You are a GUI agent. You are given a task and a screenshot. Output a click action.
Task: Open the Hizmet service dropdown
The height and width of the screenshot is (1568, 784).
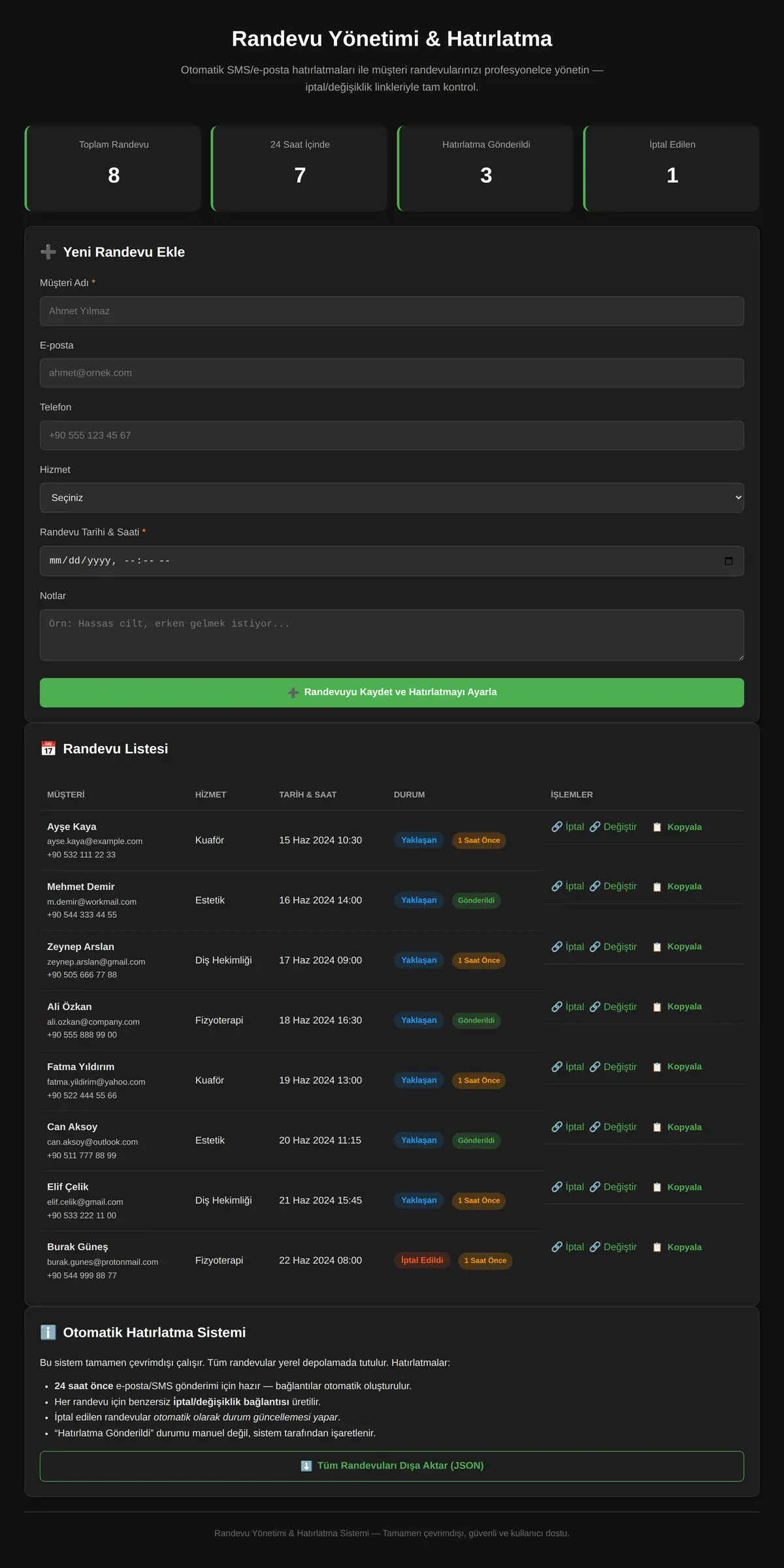click(392, 498)
